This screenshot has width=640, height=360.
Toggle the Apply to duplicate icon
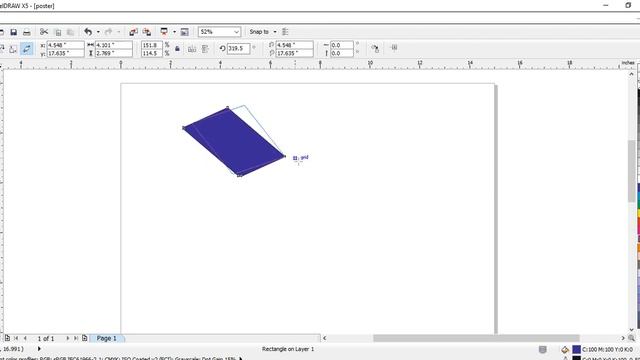click(375, 49)
